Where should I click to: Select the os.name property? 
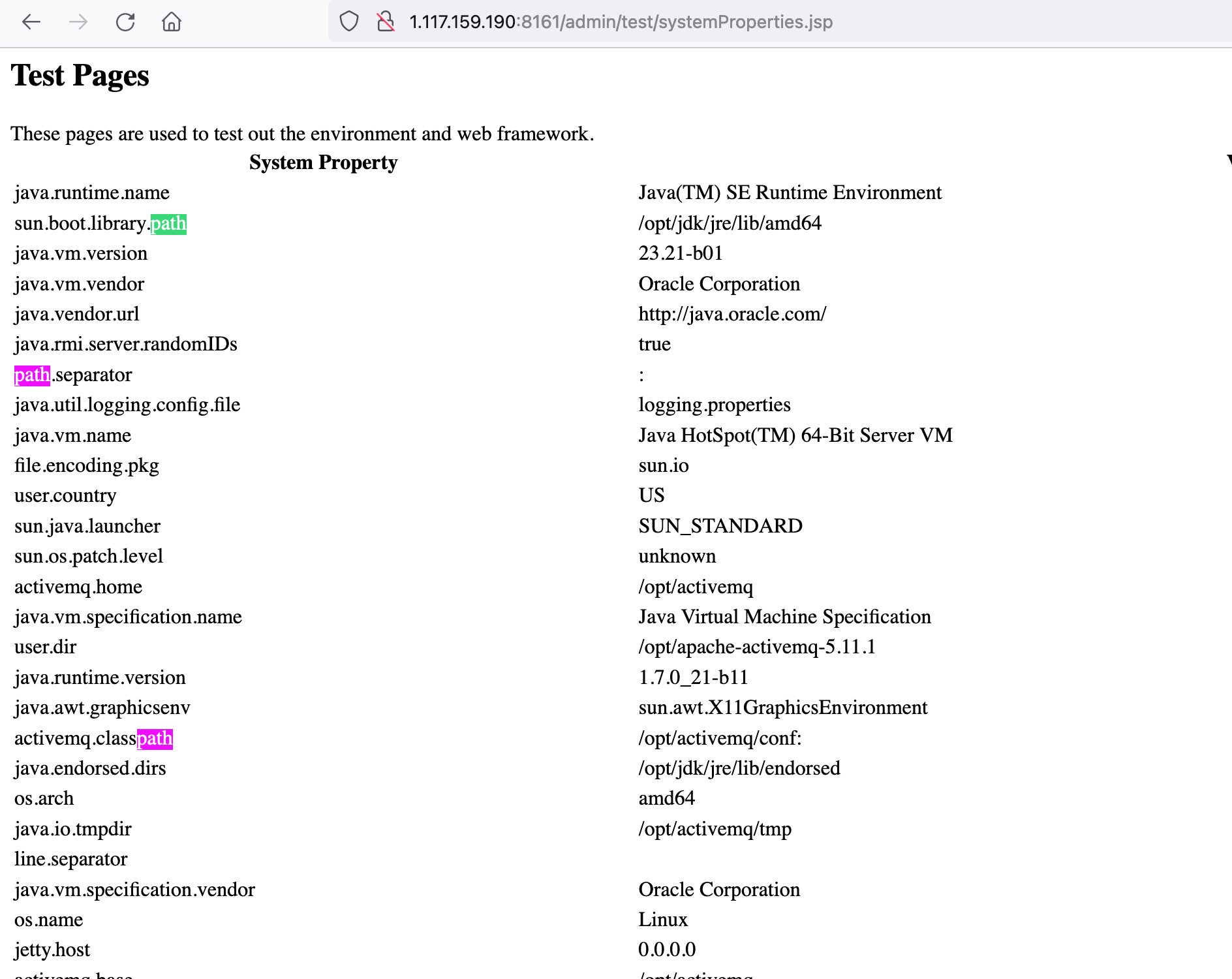pos(49,920)
